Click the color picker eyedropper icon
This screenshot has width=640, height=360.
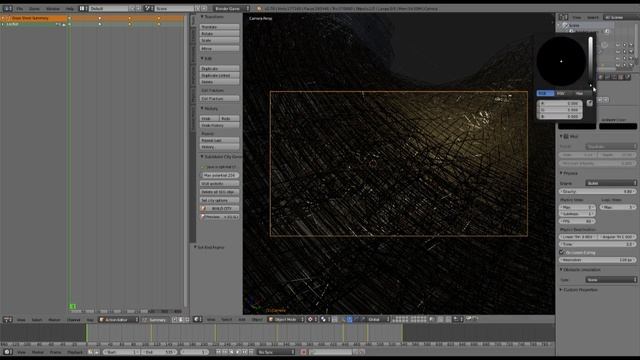[x=589, y=103]
